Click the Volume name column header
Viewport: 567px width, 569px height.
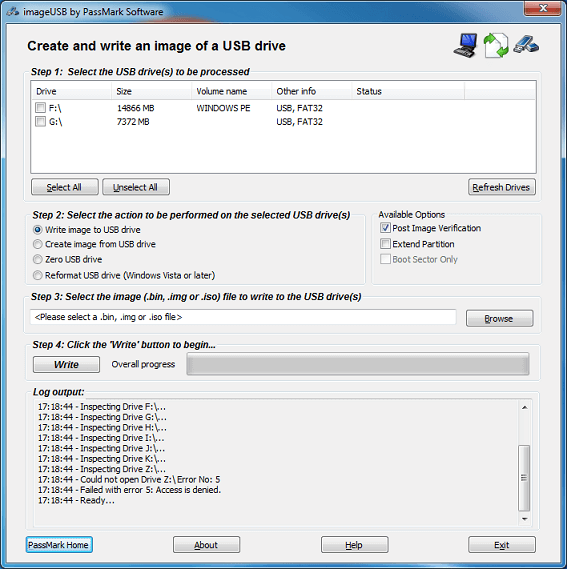tap(232, 91)
